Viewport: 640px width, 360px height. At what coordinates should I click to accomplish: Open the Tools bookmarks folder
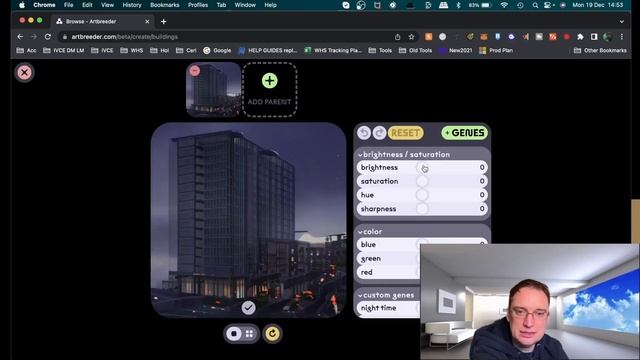coord(380,51)
